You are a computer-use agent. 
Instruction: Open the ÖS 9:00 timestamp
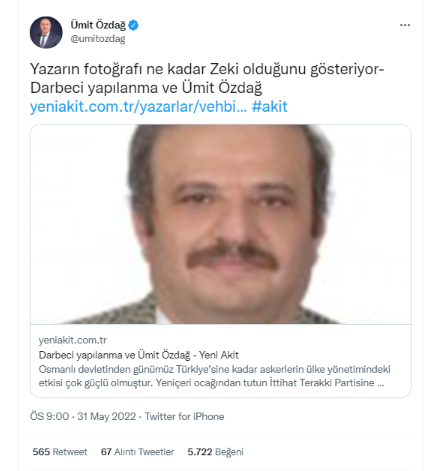coord(49,416)
